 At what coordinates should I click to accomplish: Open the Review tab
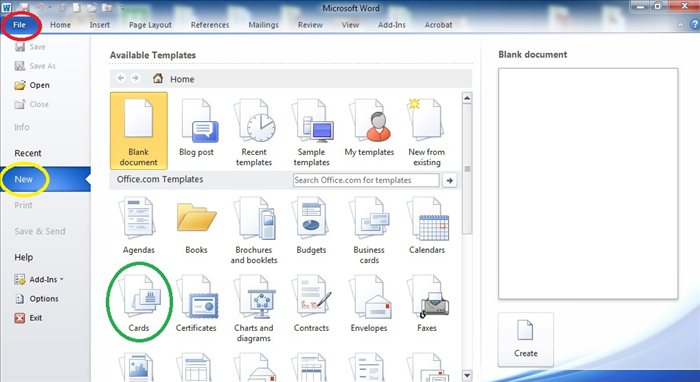coord(310,25)
